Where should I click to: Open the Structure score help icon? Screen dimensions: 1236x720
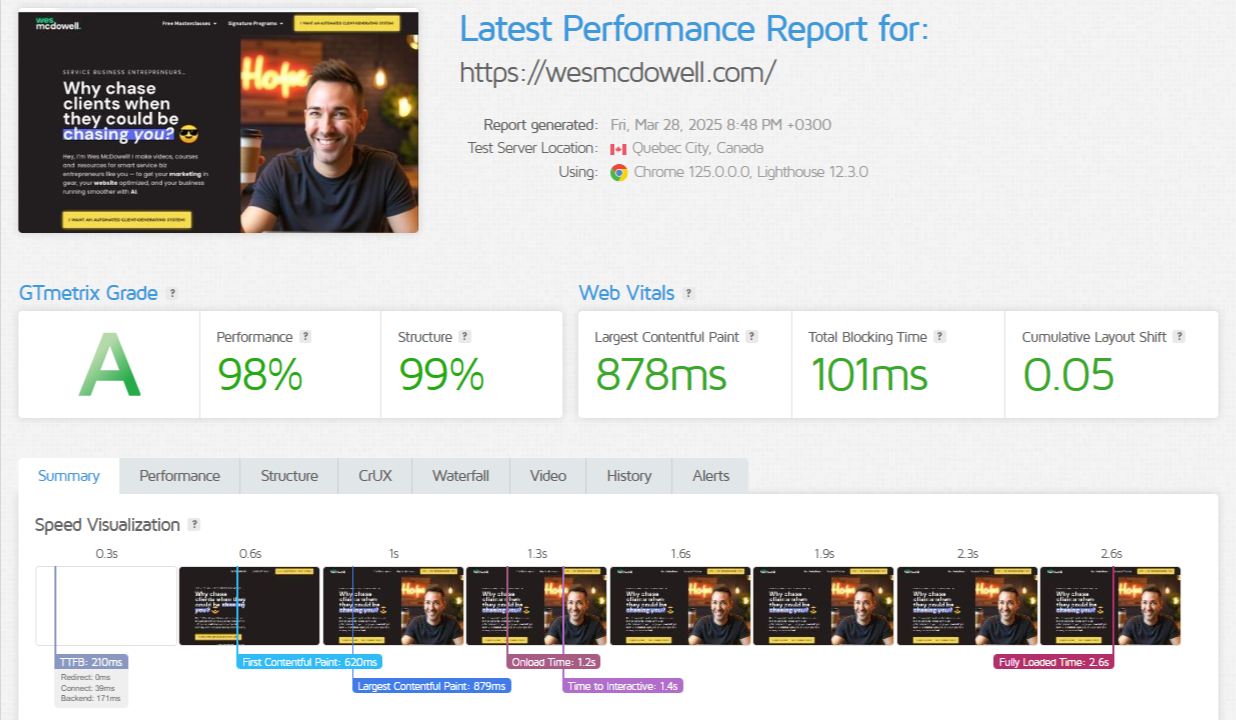[464, 337]
